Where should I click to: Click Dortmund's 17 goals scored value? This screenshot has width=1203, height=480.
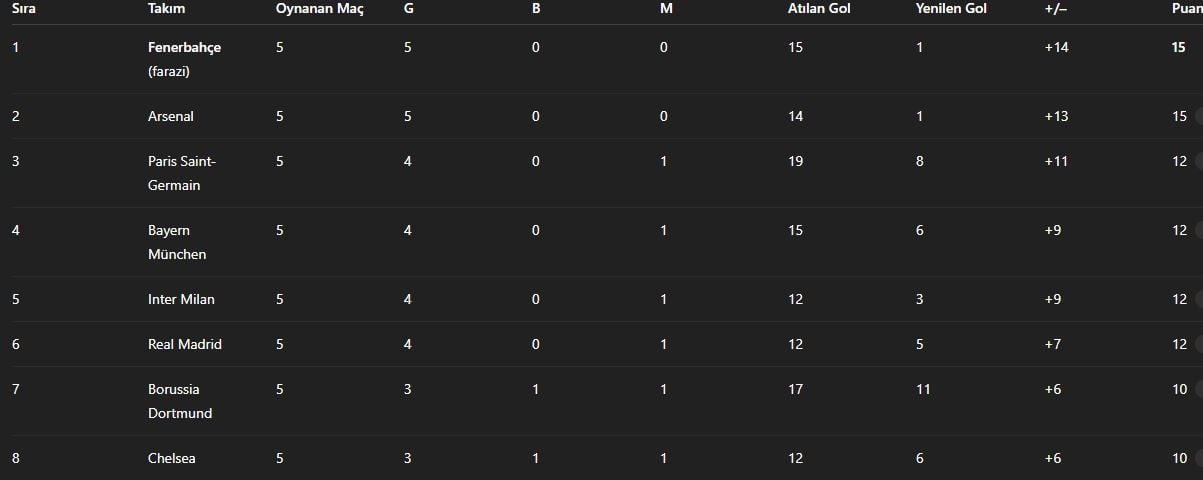(x=796, y=390)
